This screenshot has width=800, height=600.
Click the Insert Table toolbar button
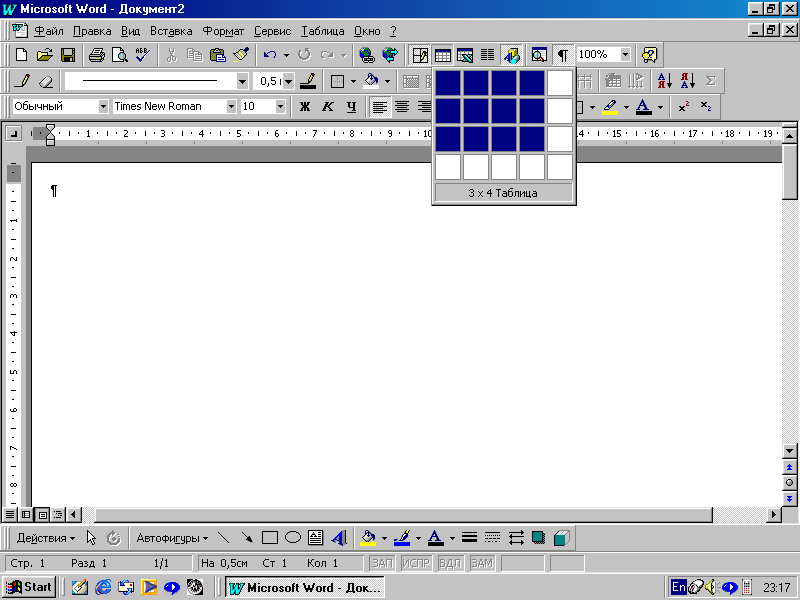pyautogui.click(x=442, y=55)
